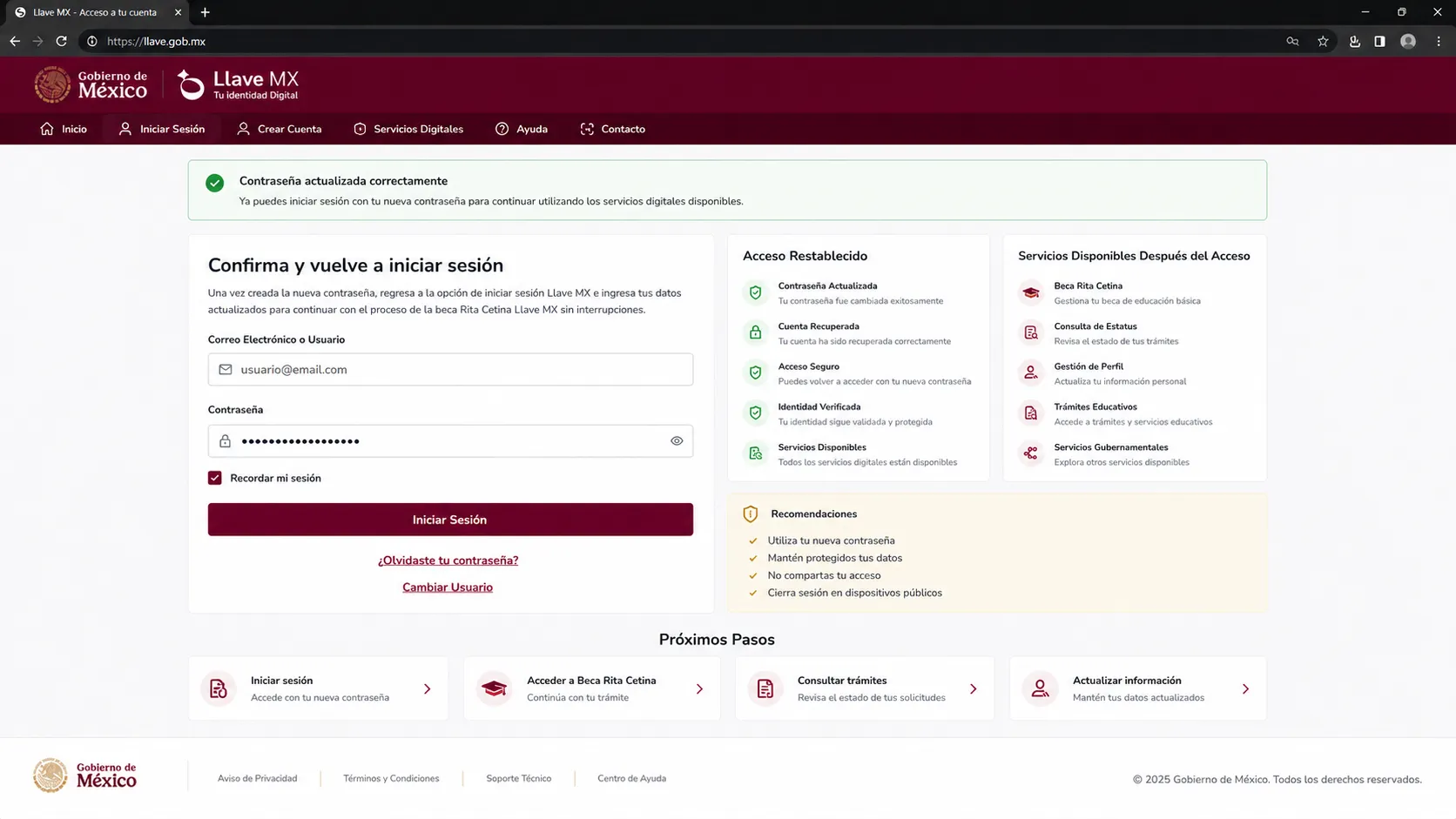
Task: Click the footer Gobierno de México logo
Action: [x=85, y=775]
